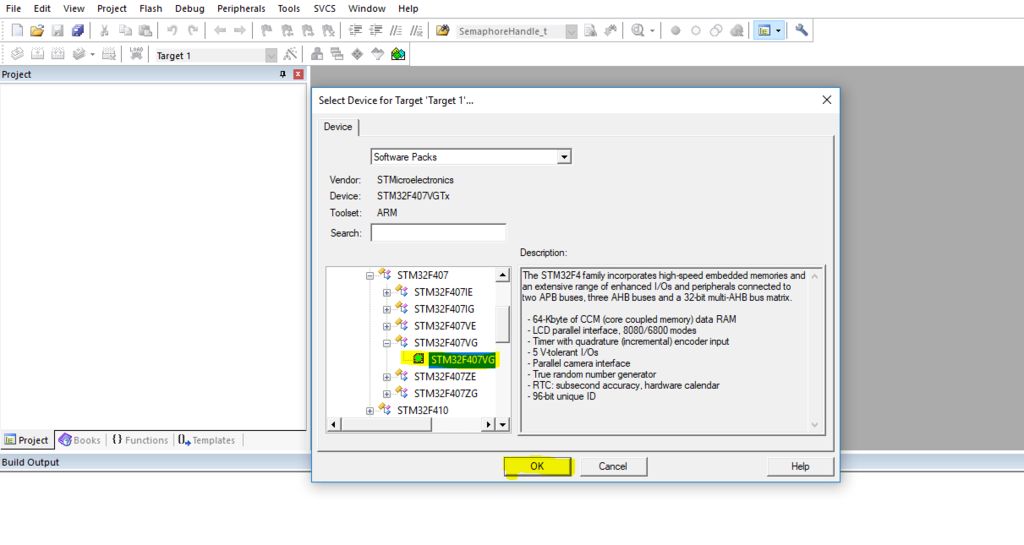
Task: Open the Debug session magnifier icon
Action: point(638,31)
